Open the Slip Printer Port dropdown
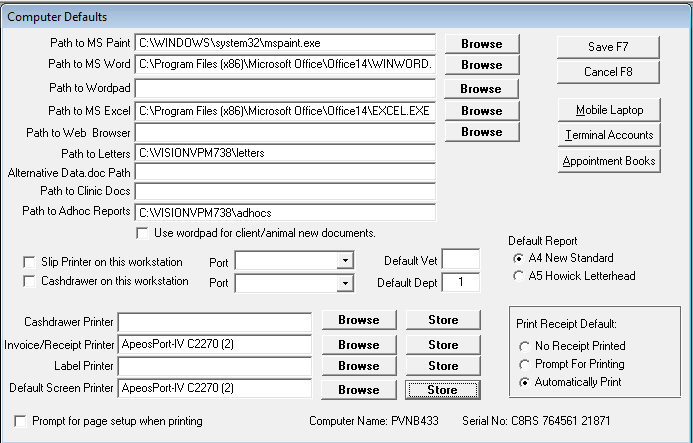This screenshot has height=443, width=693. pos(345,261)
